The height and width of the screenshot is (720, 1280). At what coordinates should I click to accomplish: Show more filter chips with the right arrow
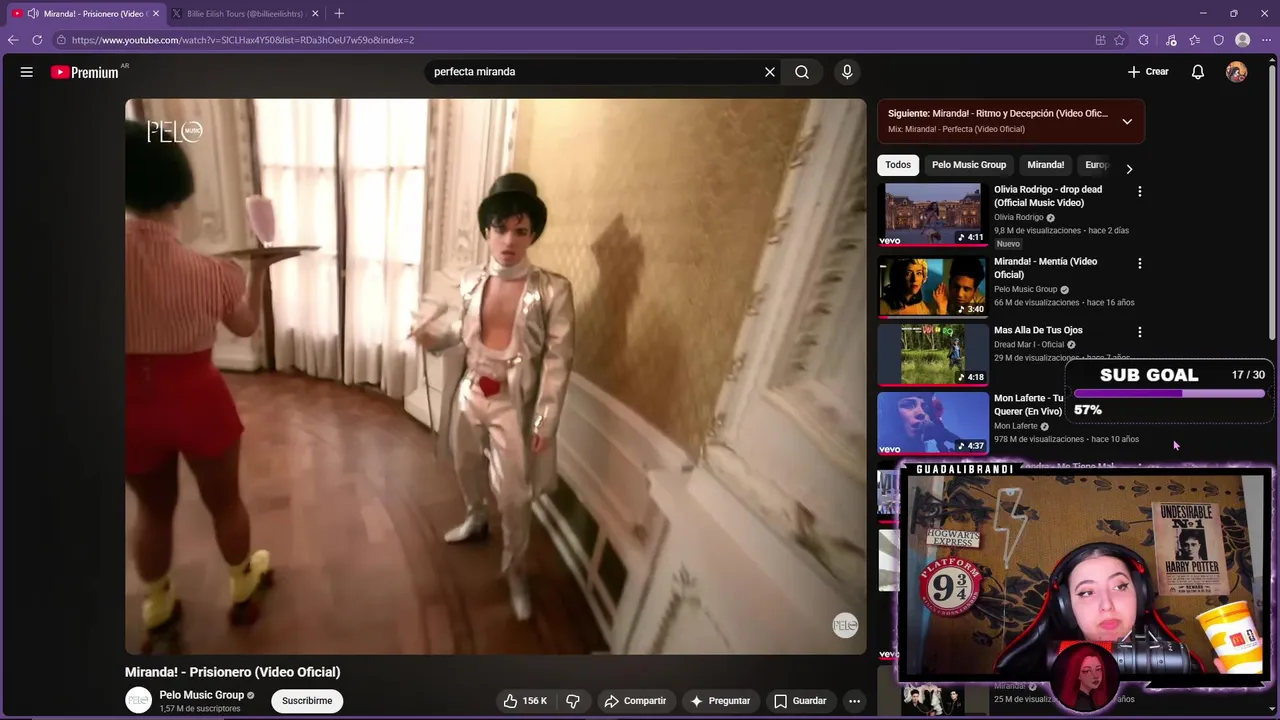coord(1129,169)
